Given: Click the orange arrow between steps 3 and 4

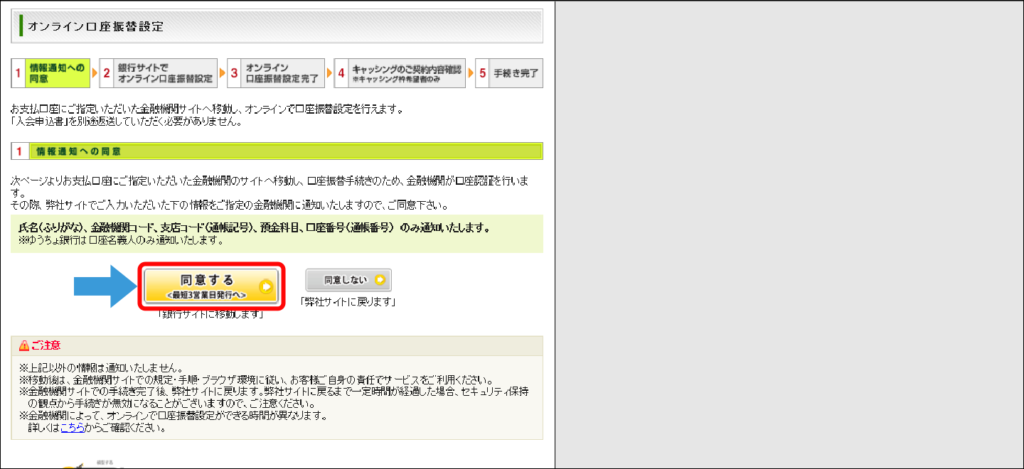Looking at the screenshot, I should tap(329, 73).
